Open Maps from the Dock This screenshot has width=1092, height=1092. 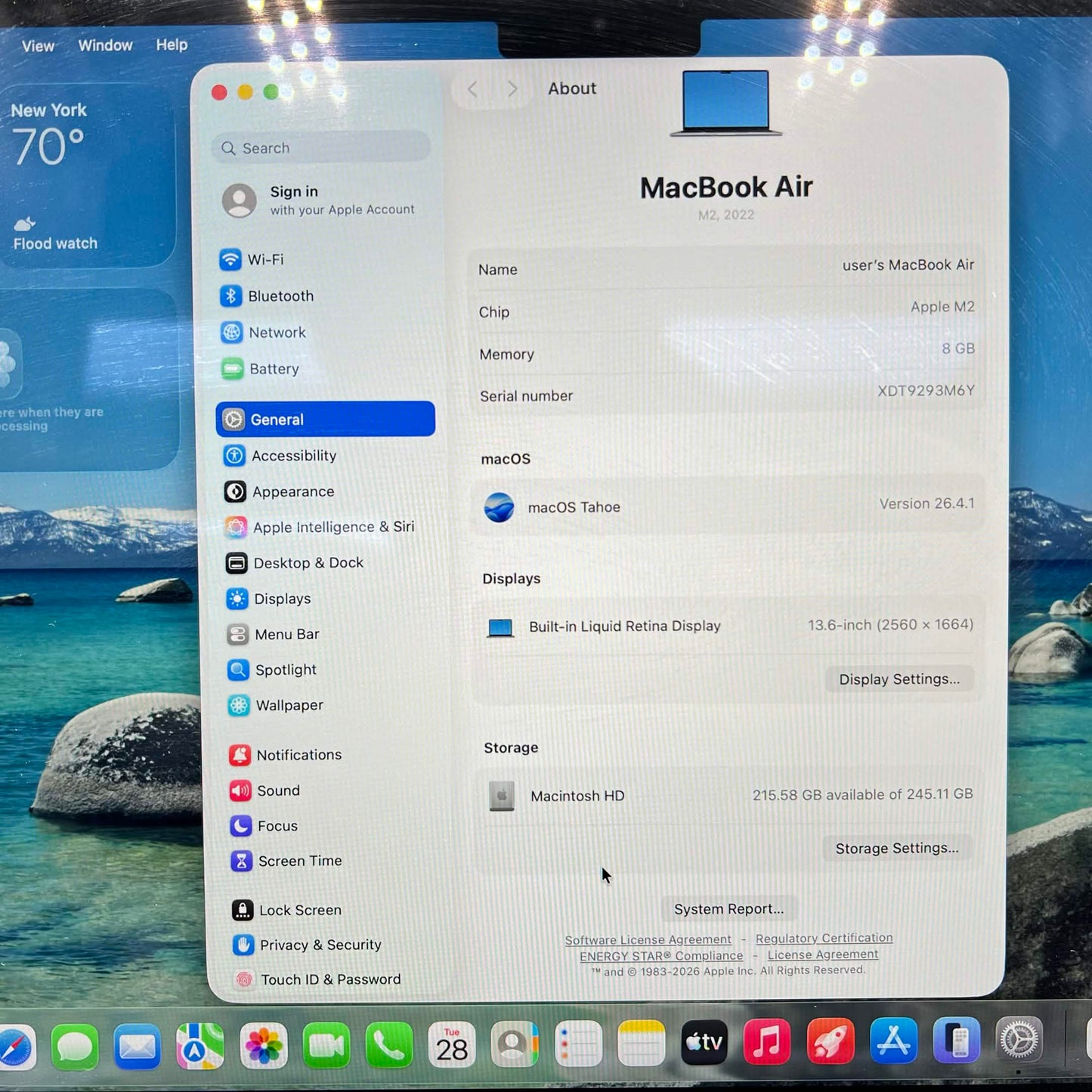200,1047
